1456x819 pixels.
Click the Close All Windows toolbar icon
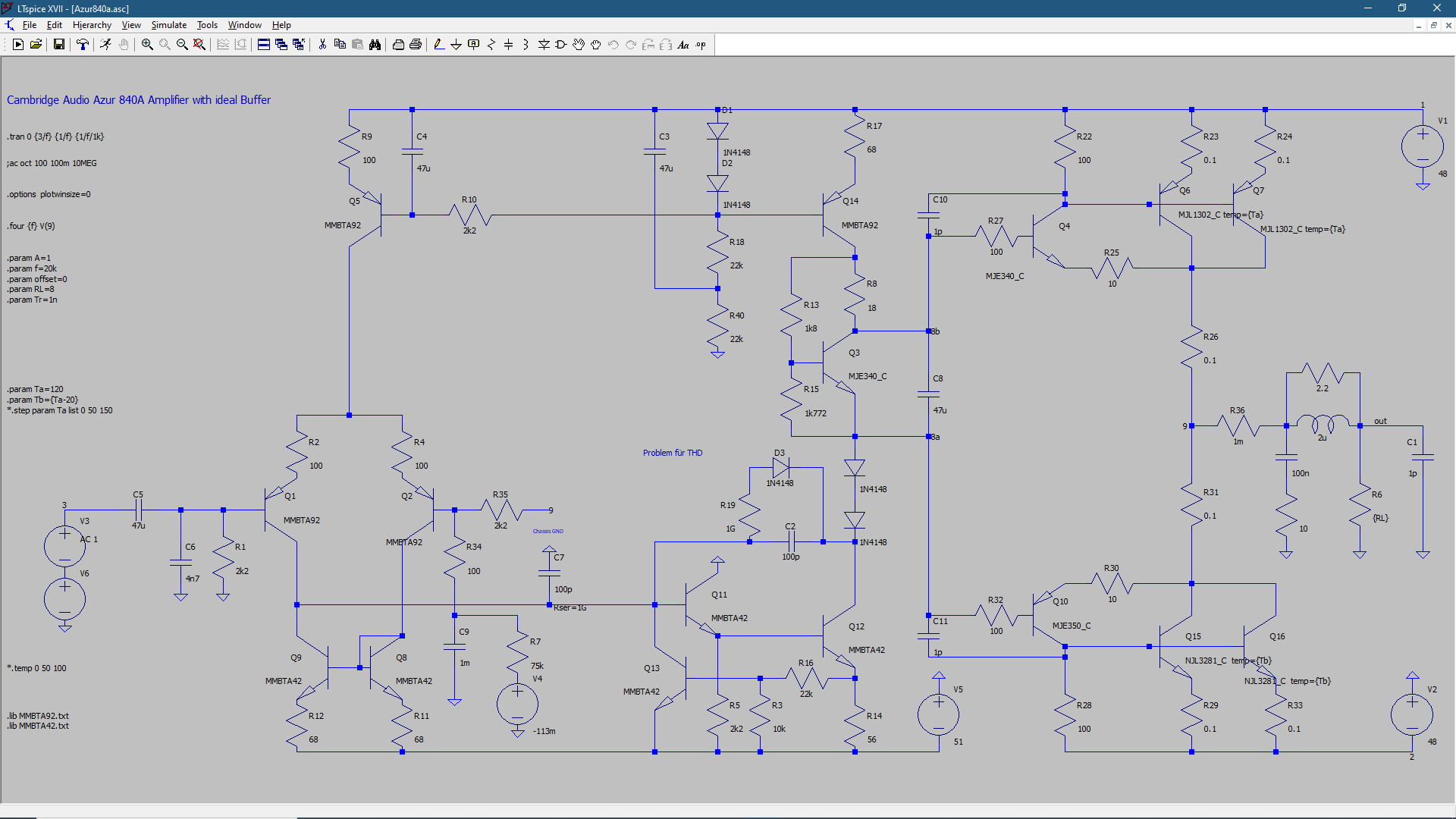[299, 45]
